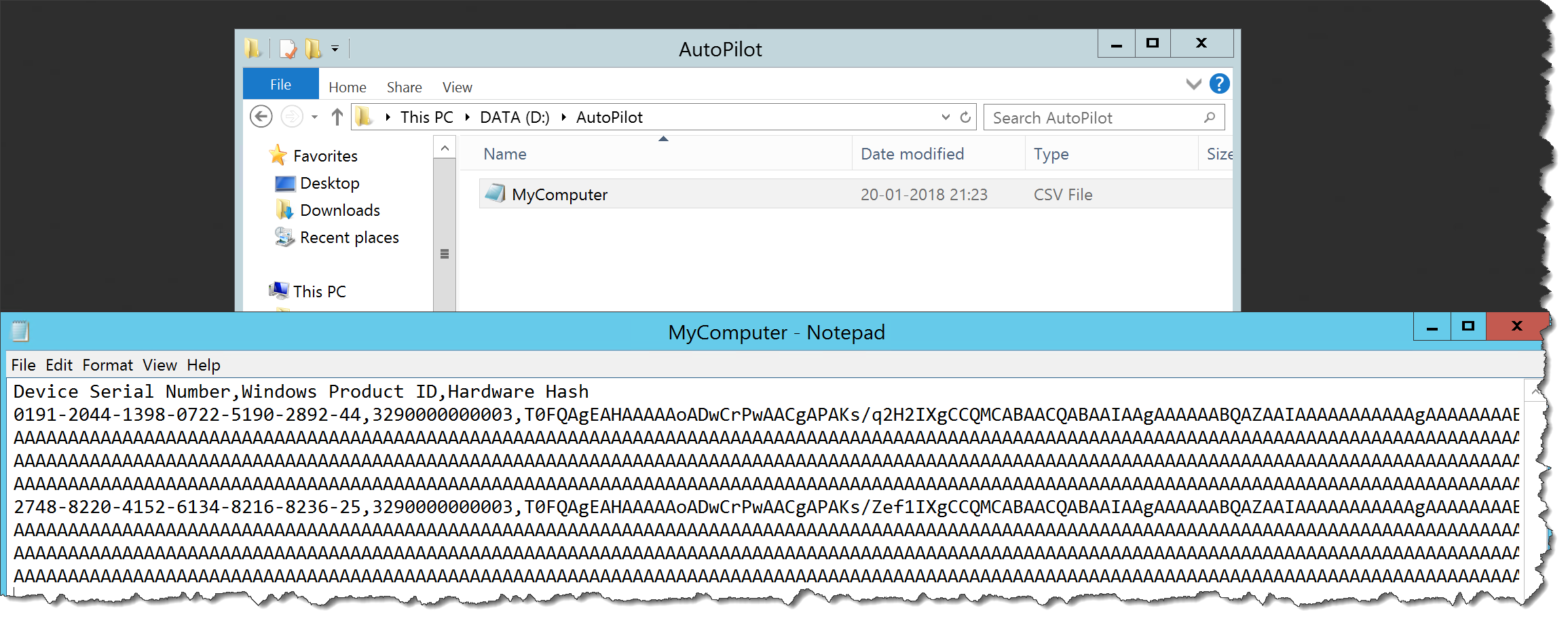Viewport: 1568px width, 621px height.
Task: Open the Format menu in Notepad
Action: [107, 364]
